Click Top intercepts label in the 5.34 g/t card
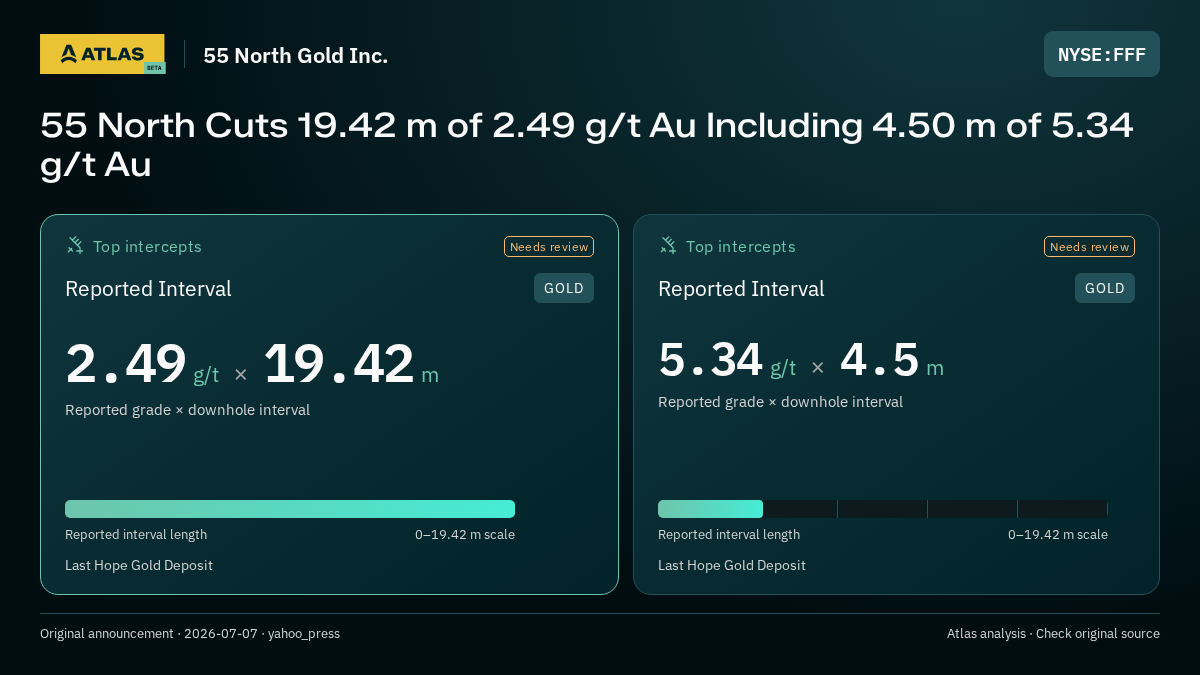Screen dimensions: 1200x675 pos(741,246)
